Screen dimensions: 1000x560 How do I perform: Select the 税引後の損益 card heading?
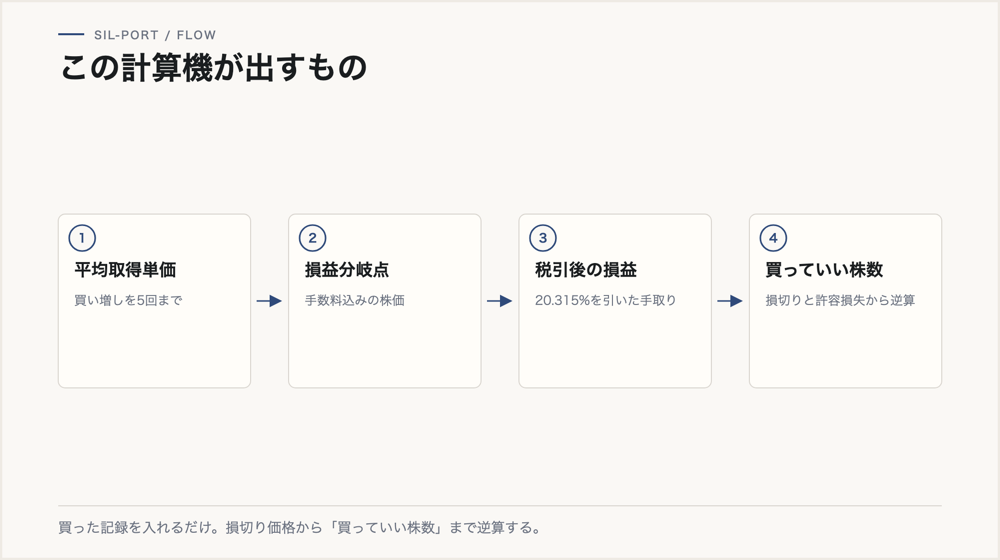click(x=585, y=270)
